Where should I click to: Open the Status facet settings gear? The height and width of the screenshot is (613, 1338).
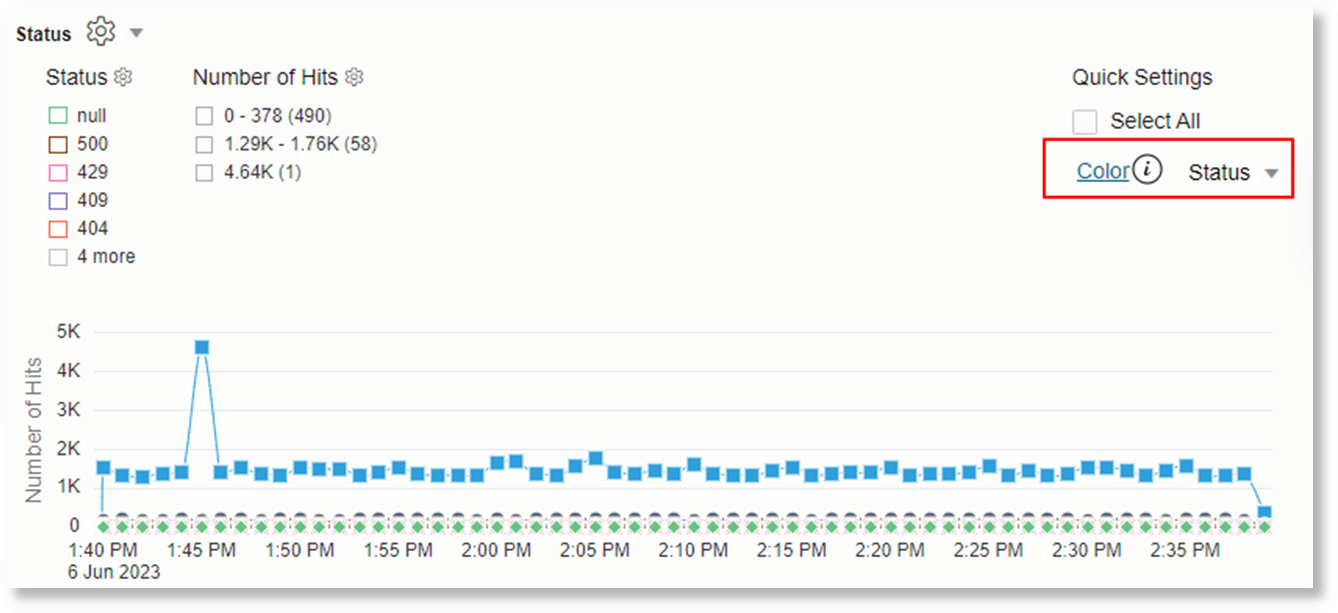click(x=122, y=76)
